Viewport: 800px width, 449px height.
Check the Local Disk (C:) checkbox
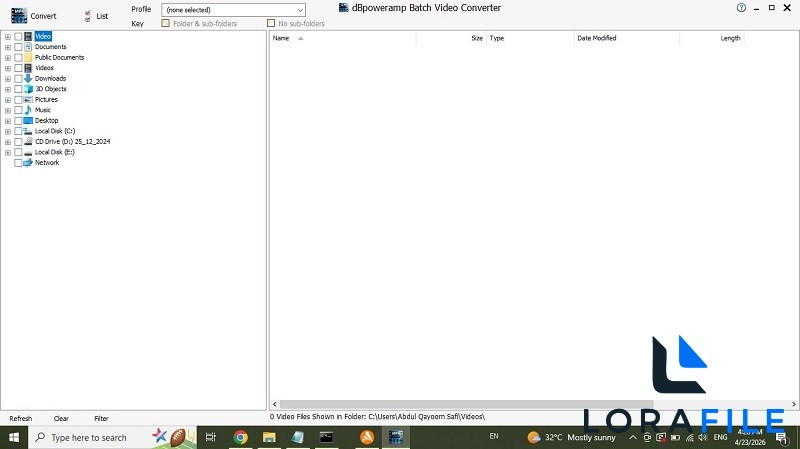(x=18, y=131)
